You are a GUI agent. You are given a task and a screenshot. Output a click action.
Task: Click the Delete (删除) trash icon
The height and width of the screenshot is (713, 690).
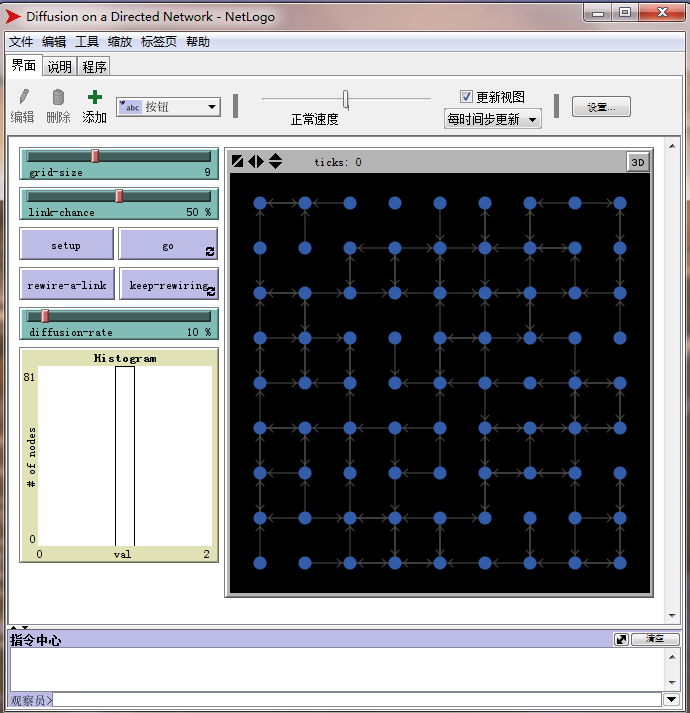[x=58, y=97]
